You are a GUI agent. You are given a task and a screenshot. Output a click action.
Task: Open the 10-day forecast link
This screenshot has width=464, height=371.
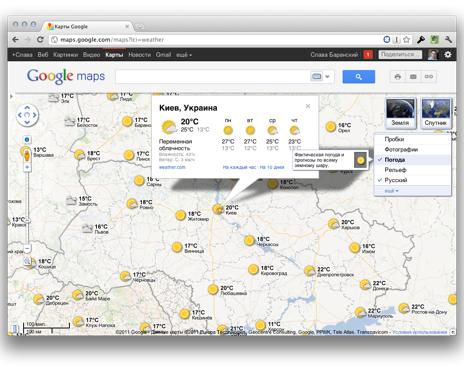click(x=272, y=167)
